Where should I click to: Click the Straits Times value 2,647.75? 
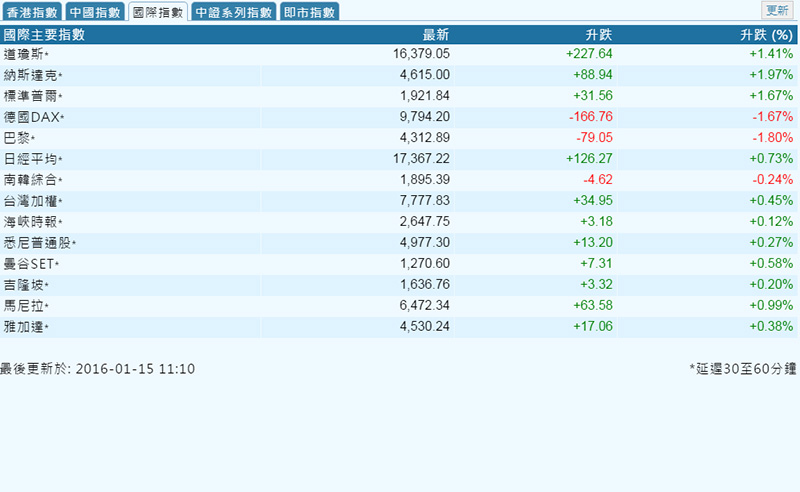(x=424, y=221)
